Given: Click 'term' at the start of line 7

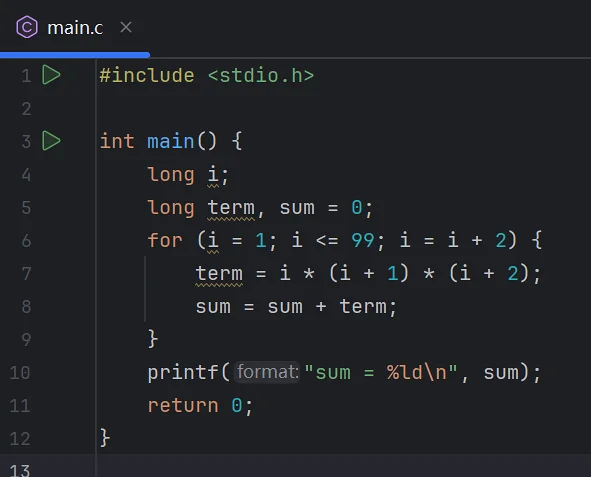Looking at the screenshot, I should 219,274.
